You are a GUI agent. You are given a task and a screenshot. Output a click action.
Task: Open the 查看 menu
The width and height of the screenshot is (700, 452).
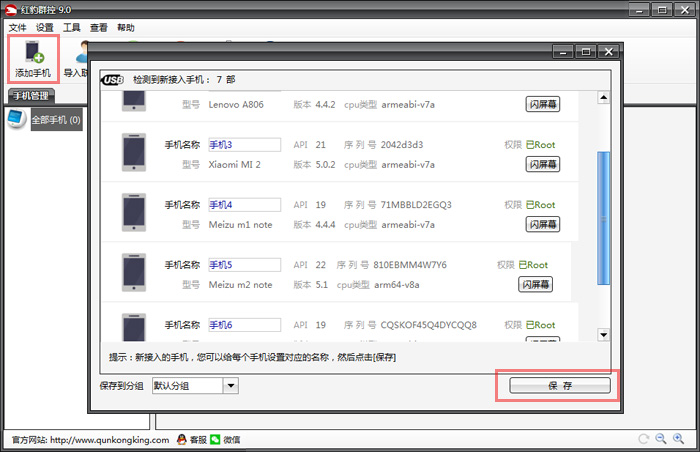[x=99, y=28]
